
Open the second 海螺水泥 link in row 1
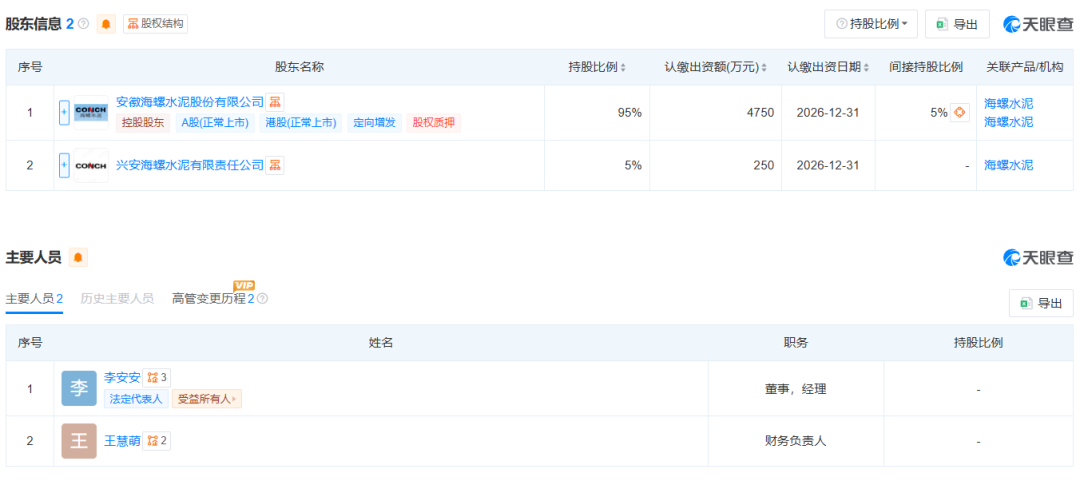(x=1008, y=122)
